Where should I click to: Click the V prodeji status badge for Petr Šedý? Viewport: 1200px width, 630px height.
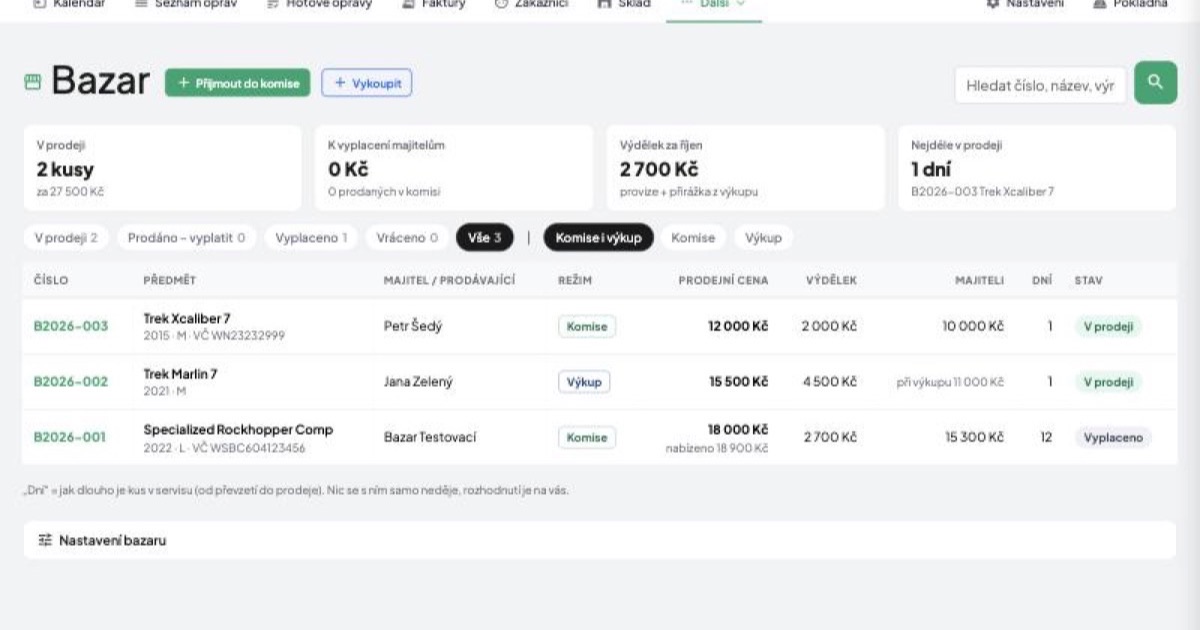[1108, 326]
